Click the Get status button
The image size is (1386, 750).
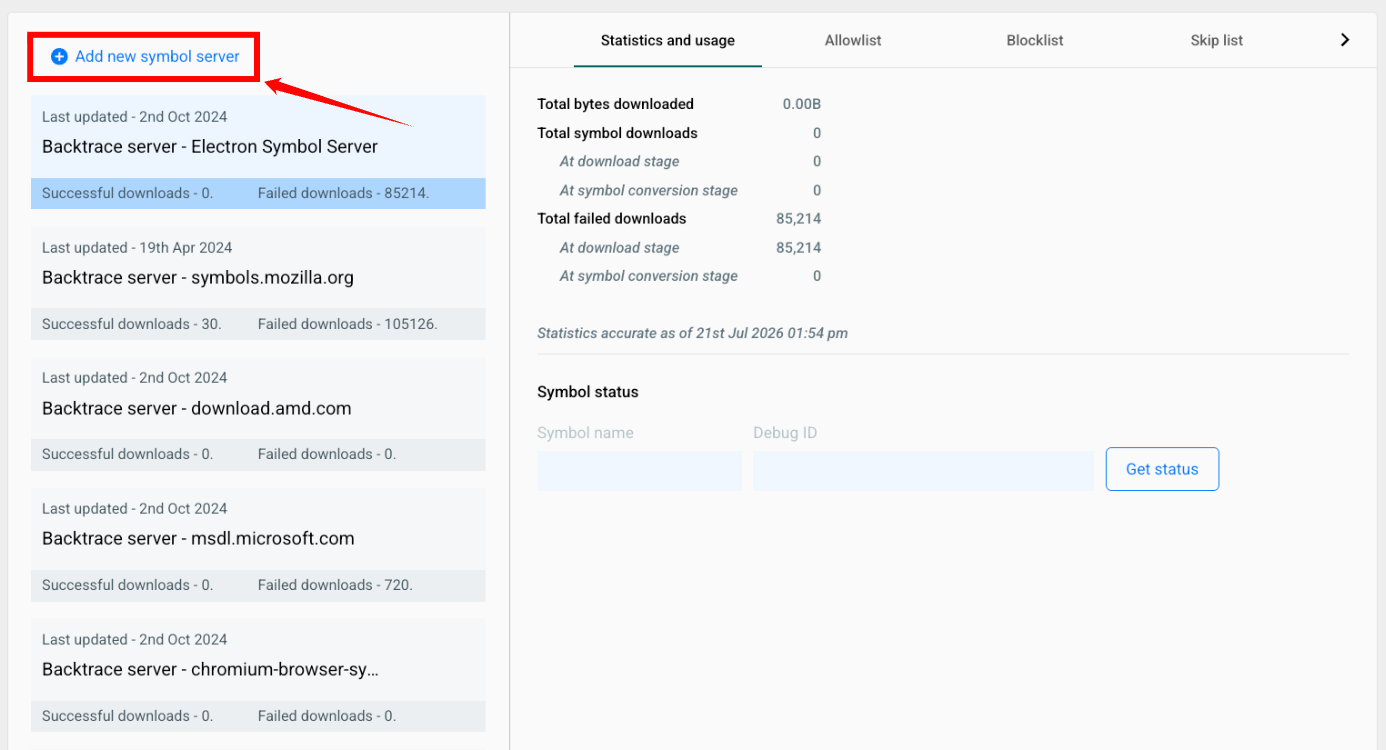tap(1162, 469)
